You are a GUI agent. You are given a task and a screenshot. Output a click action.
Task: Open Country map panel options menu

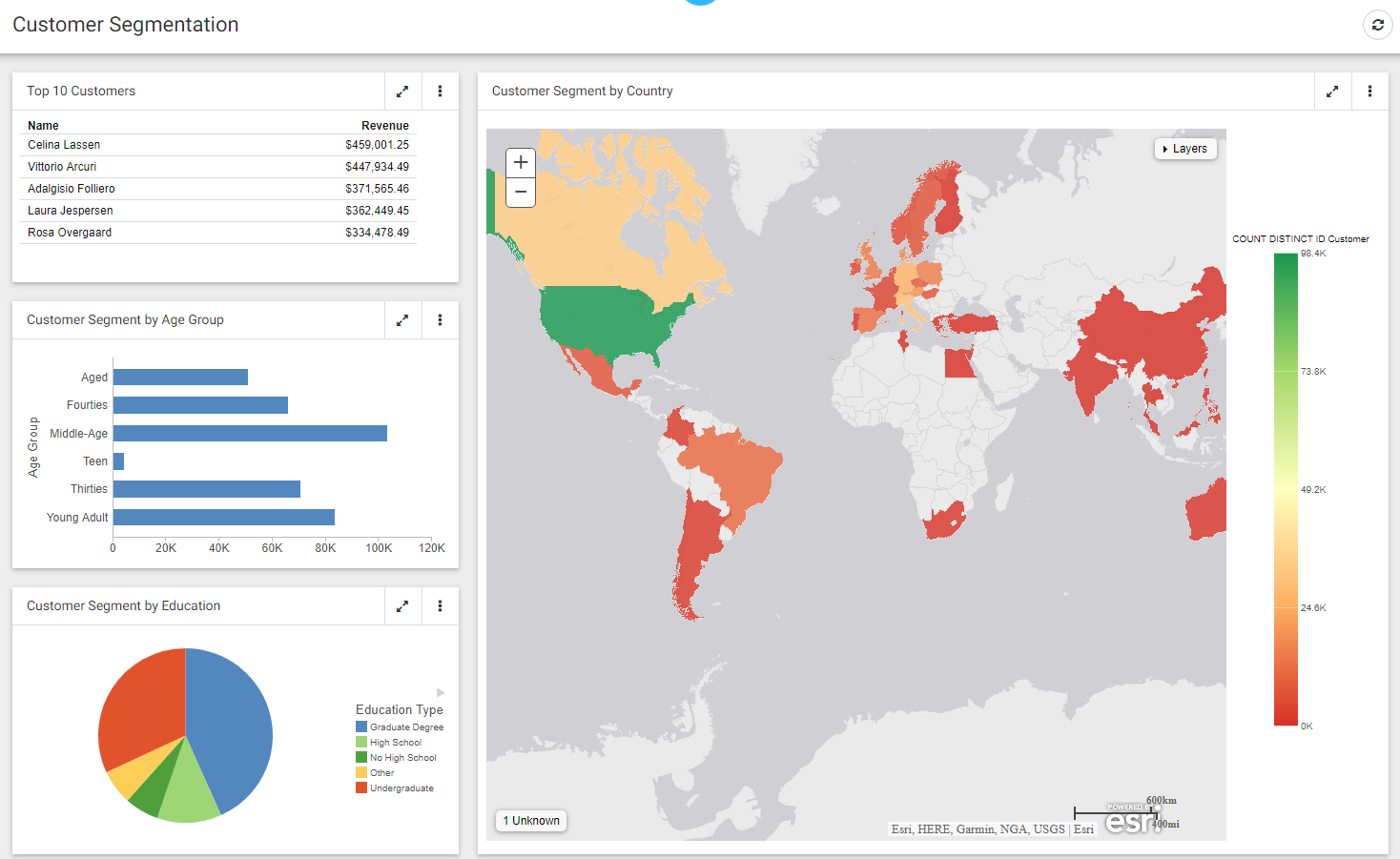[x=1369, y=92]
